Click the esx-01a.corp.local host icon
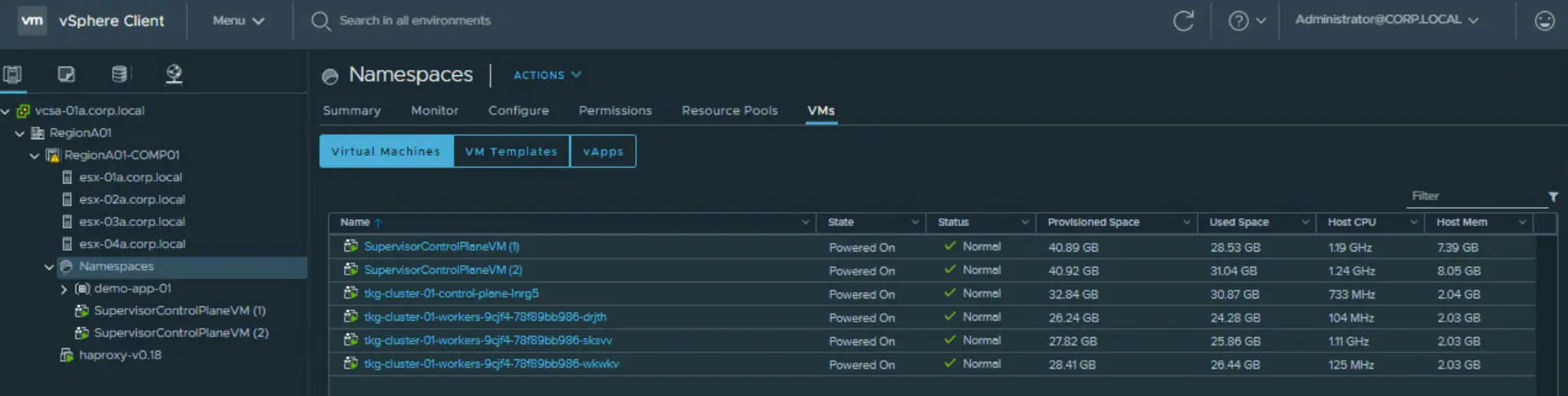 (67, 178)
